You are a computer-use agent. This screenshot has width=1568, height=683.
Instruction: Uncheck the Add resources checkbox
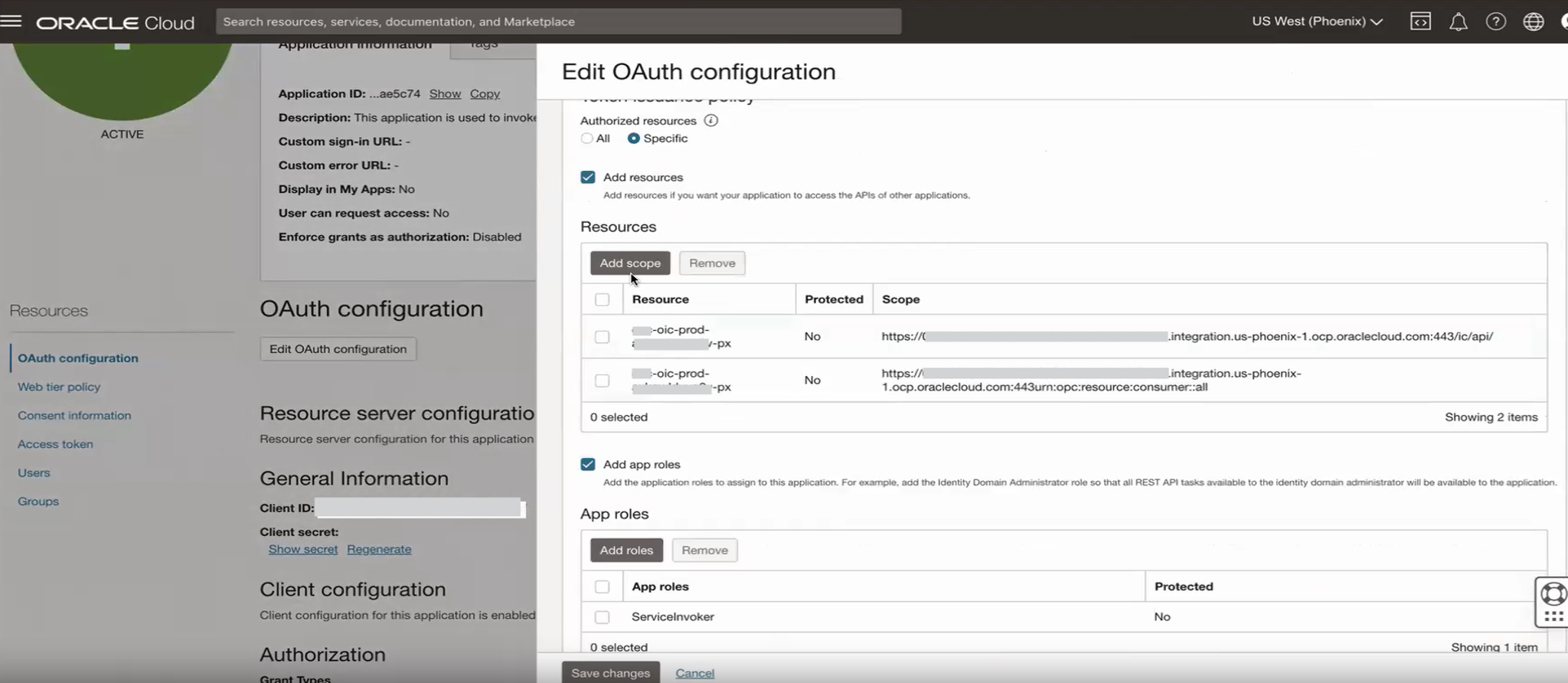point(588,177)
